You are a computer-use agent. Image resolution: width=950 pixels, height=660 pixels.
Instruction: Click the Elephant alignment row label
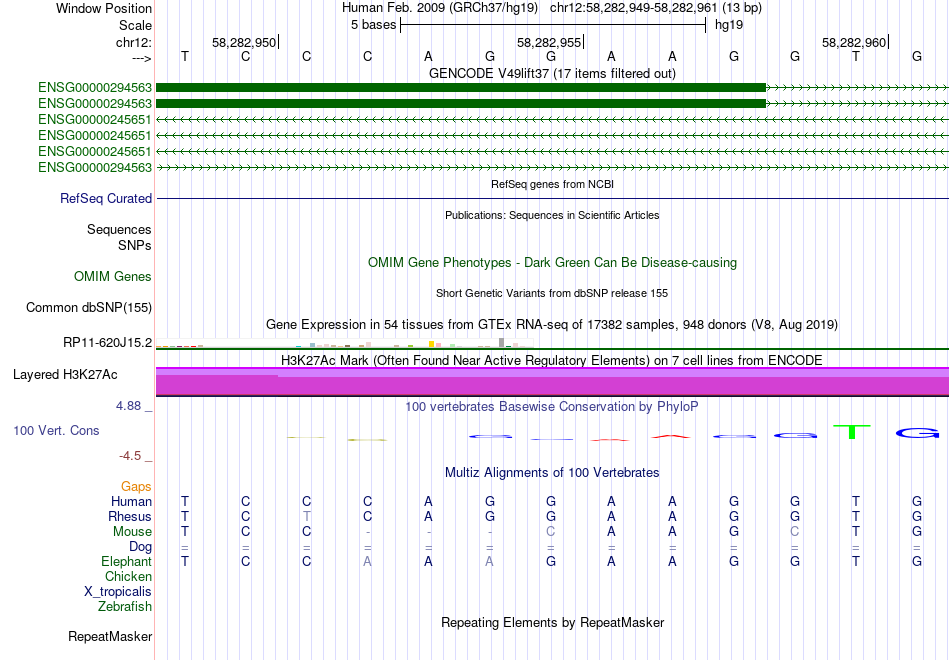tap(126, 561)
